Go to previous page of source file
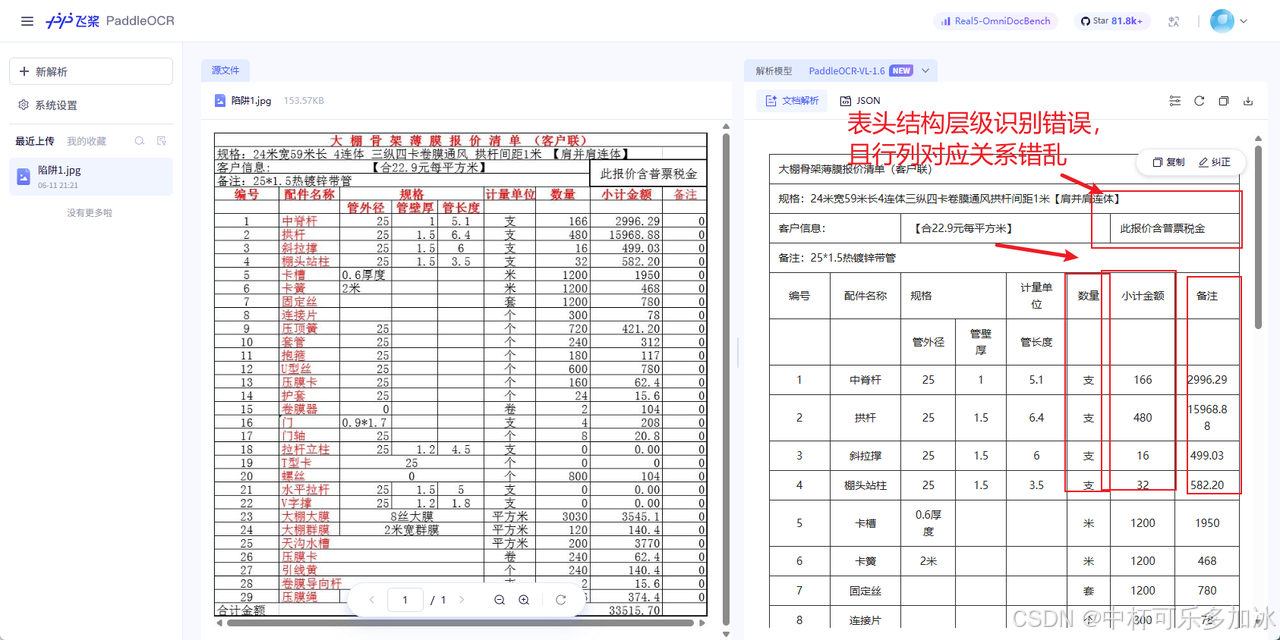The image size is (1280, 640). [372, 600]
